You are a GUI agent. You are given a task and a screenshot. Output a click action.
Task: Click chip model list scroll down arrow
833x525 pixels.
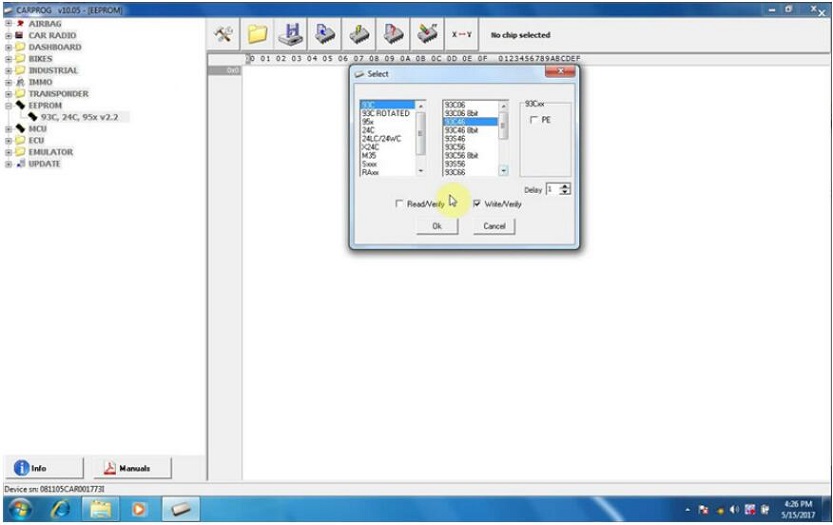[503, 171]
